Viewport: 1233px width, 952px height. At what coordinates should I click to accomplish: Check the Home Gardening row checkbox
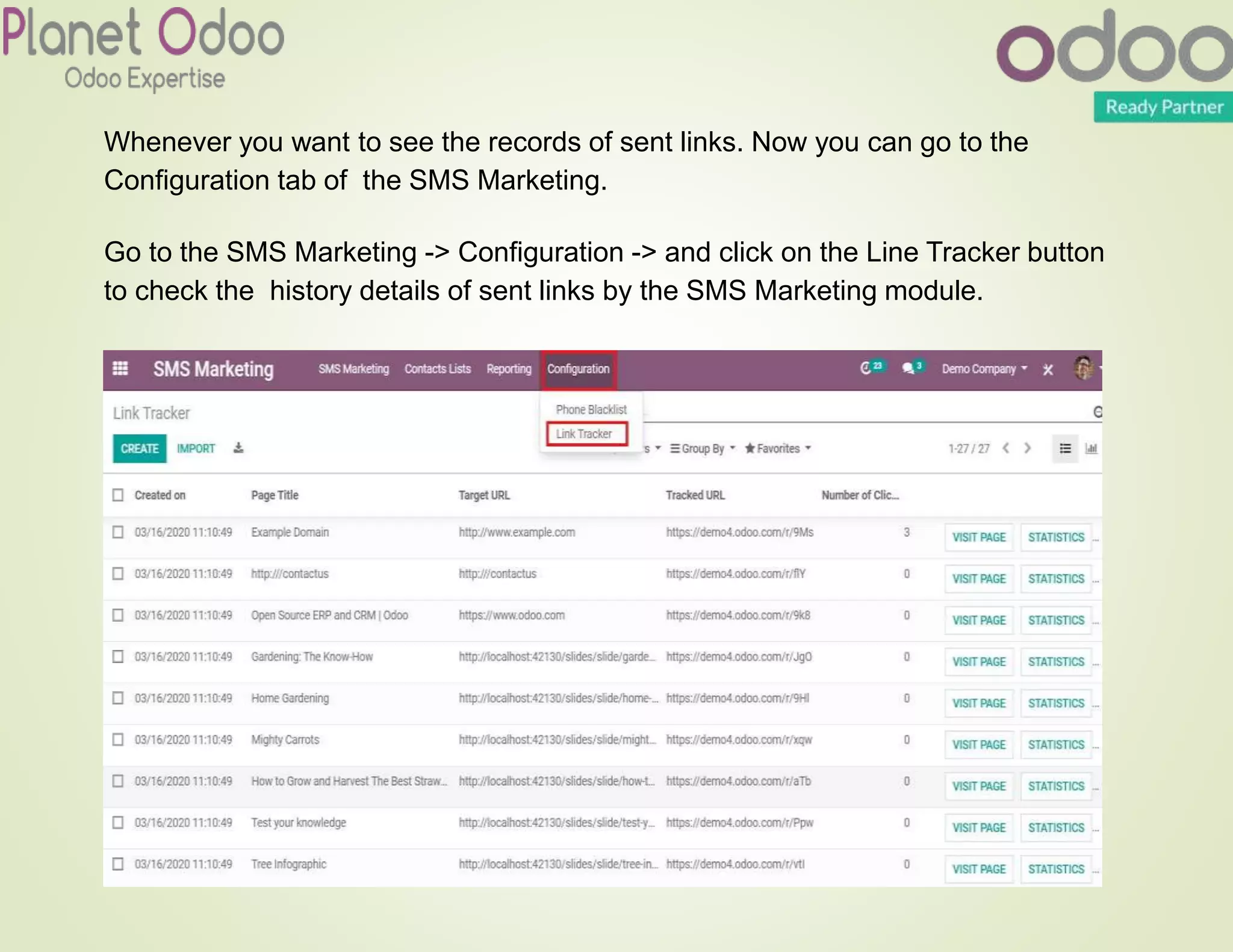pos(118,698)
